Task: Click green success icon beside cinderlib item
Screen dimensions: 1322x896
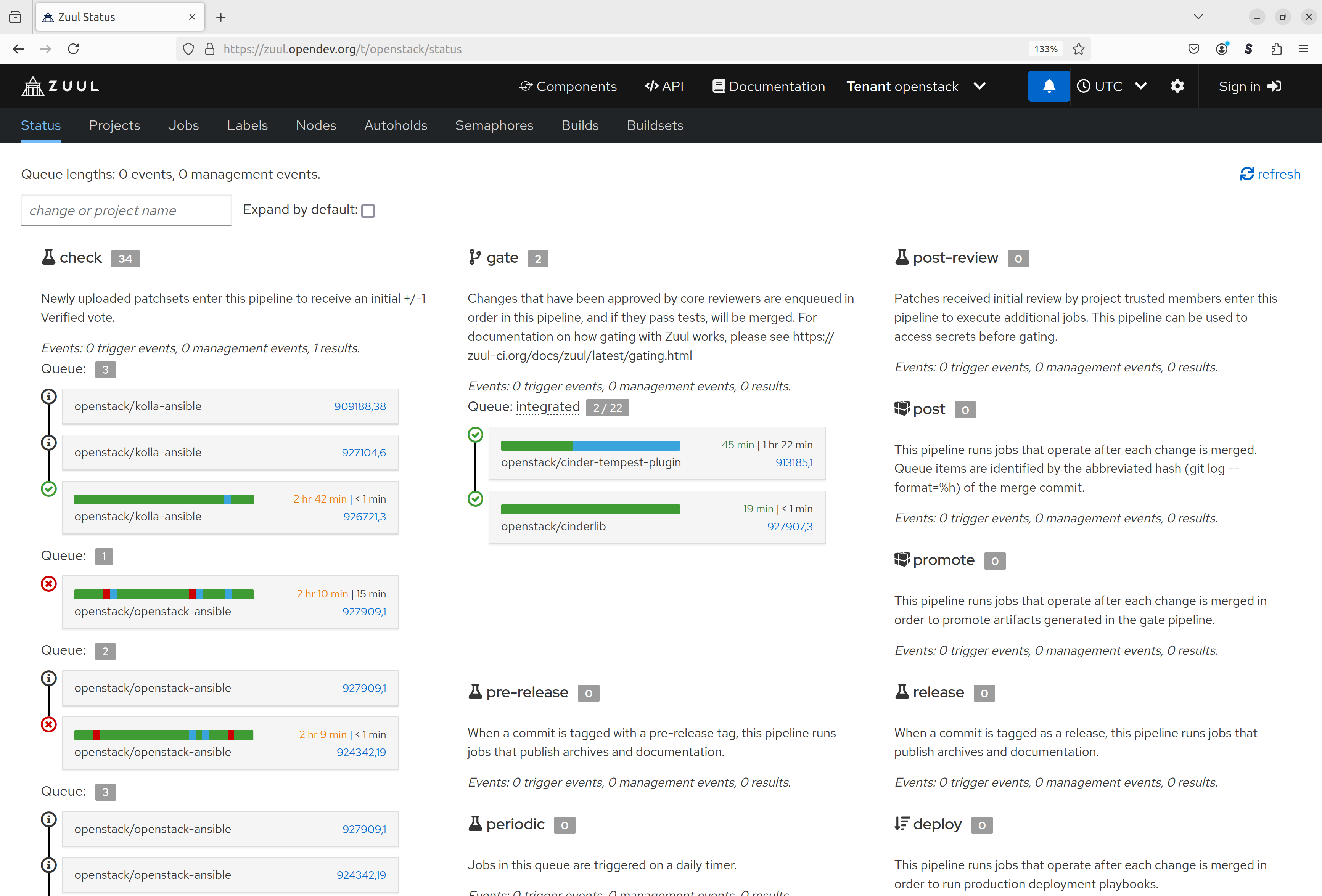Action: tap(475, 499)
